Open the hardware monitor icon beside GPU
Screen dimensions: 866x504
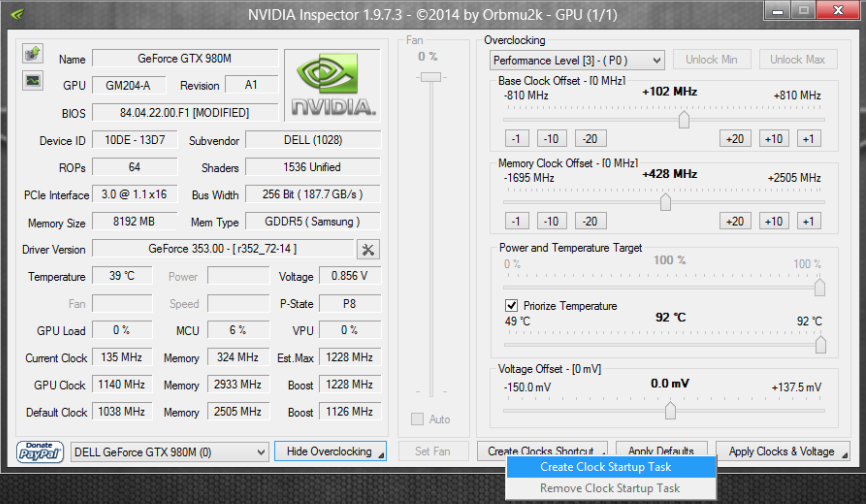(33, 81)
